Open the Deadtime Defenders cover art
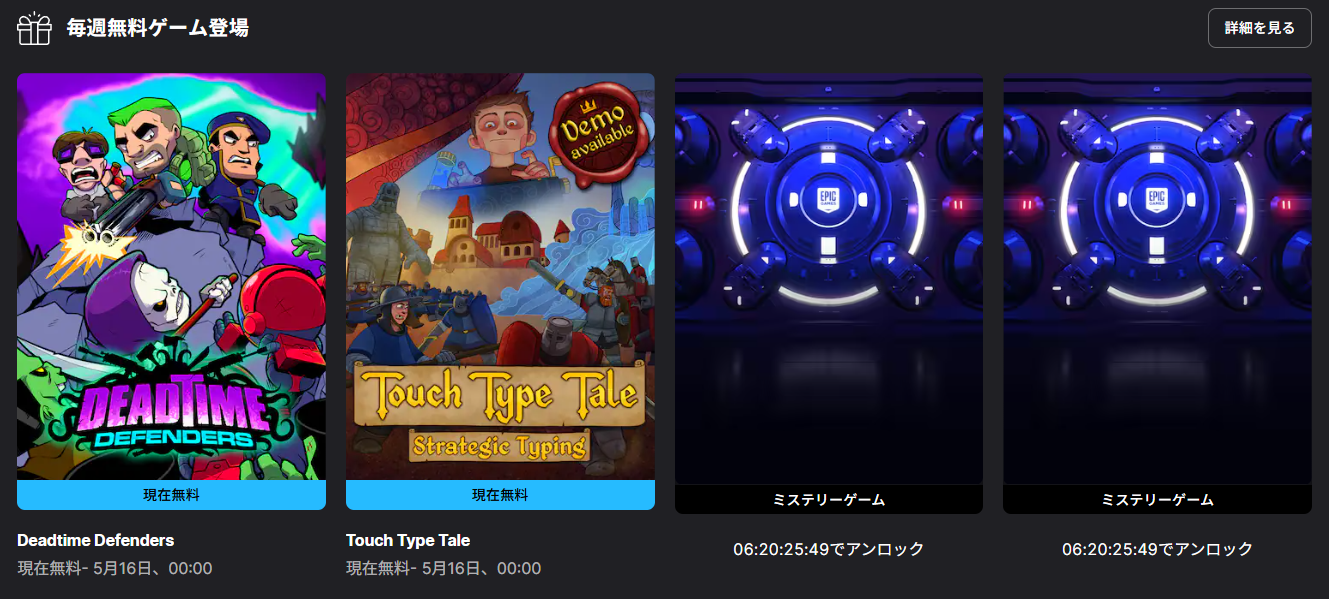The width and height of the screenshot is (1329, 599). point(171,277)
